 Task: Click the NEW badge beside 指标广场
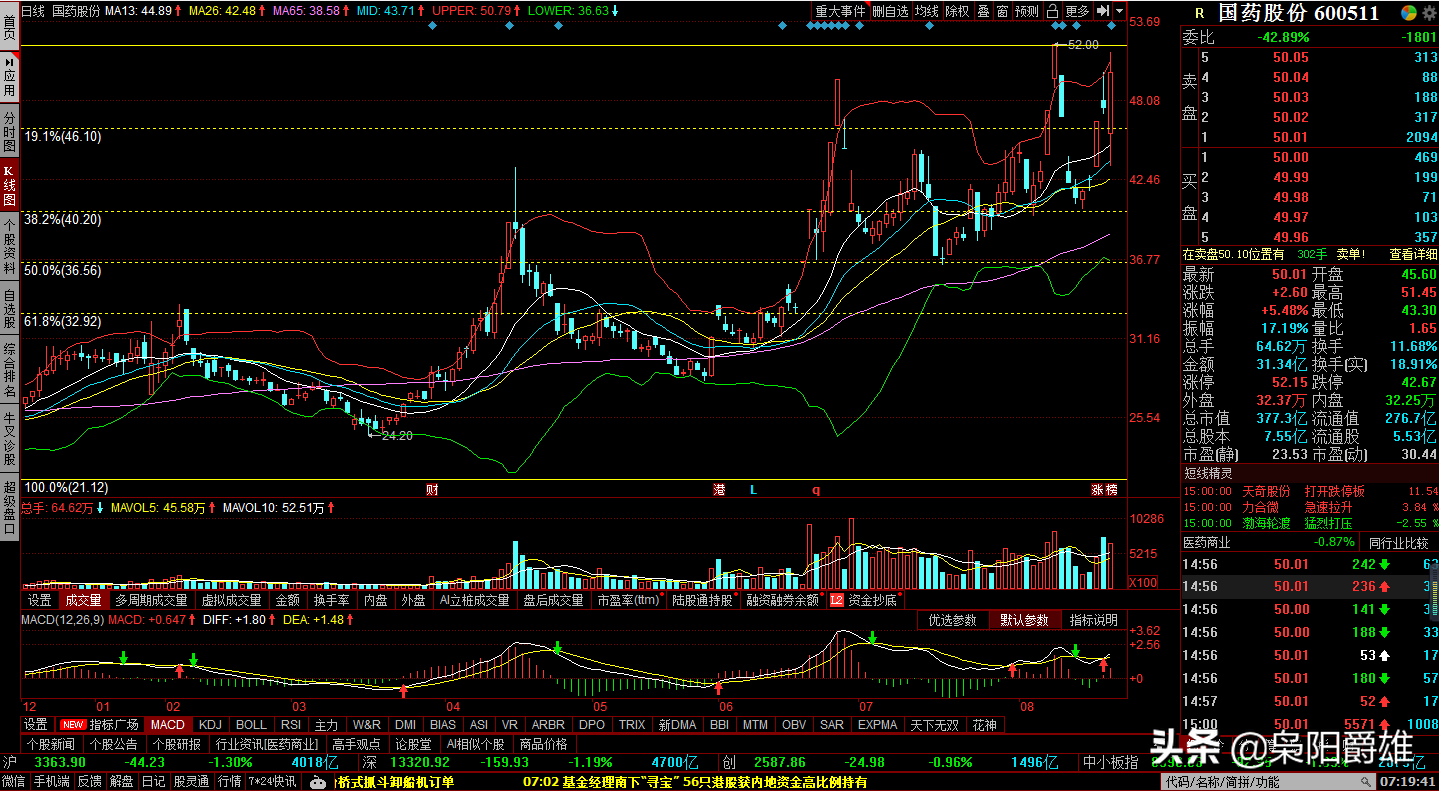[x=72, y=724]
